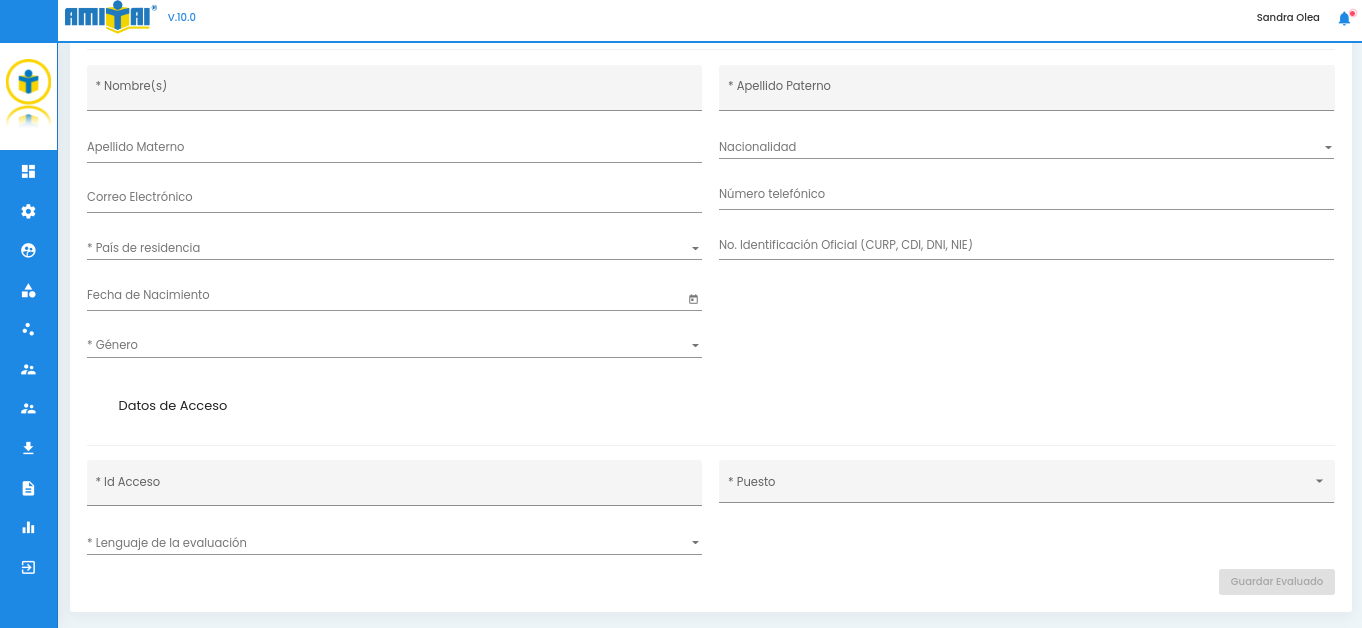
Task: Open settings via the gear icon
Action: coord(28,211)
